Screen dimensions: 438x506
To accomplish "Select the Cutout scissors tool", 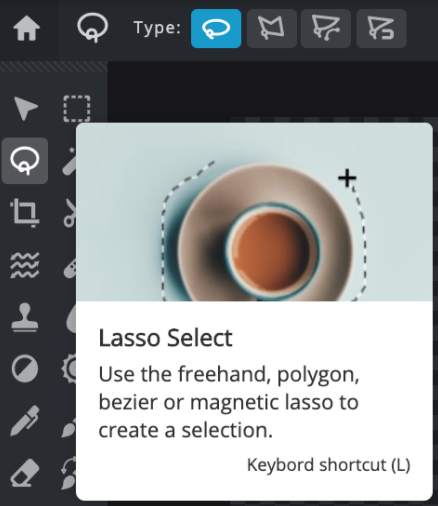I will [x=70, y=213].
